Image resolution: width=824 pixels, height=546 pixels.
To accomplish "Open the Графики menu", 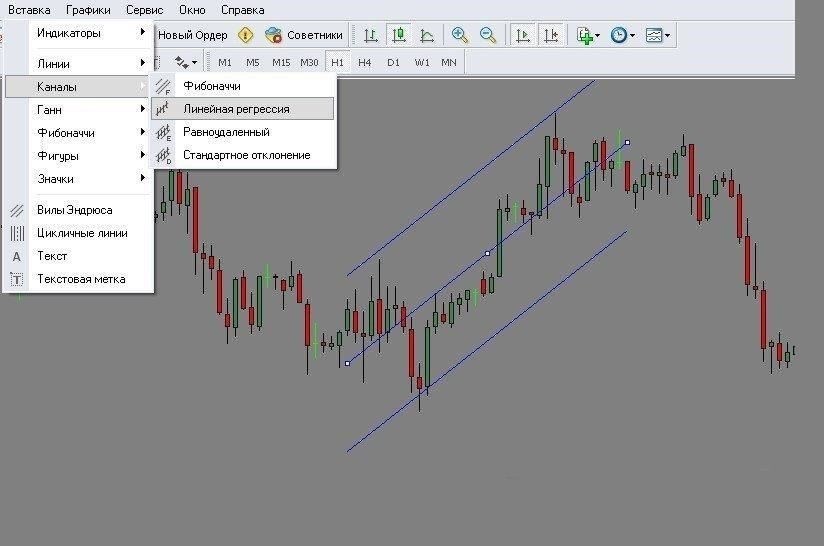I will tap(88, 10).
